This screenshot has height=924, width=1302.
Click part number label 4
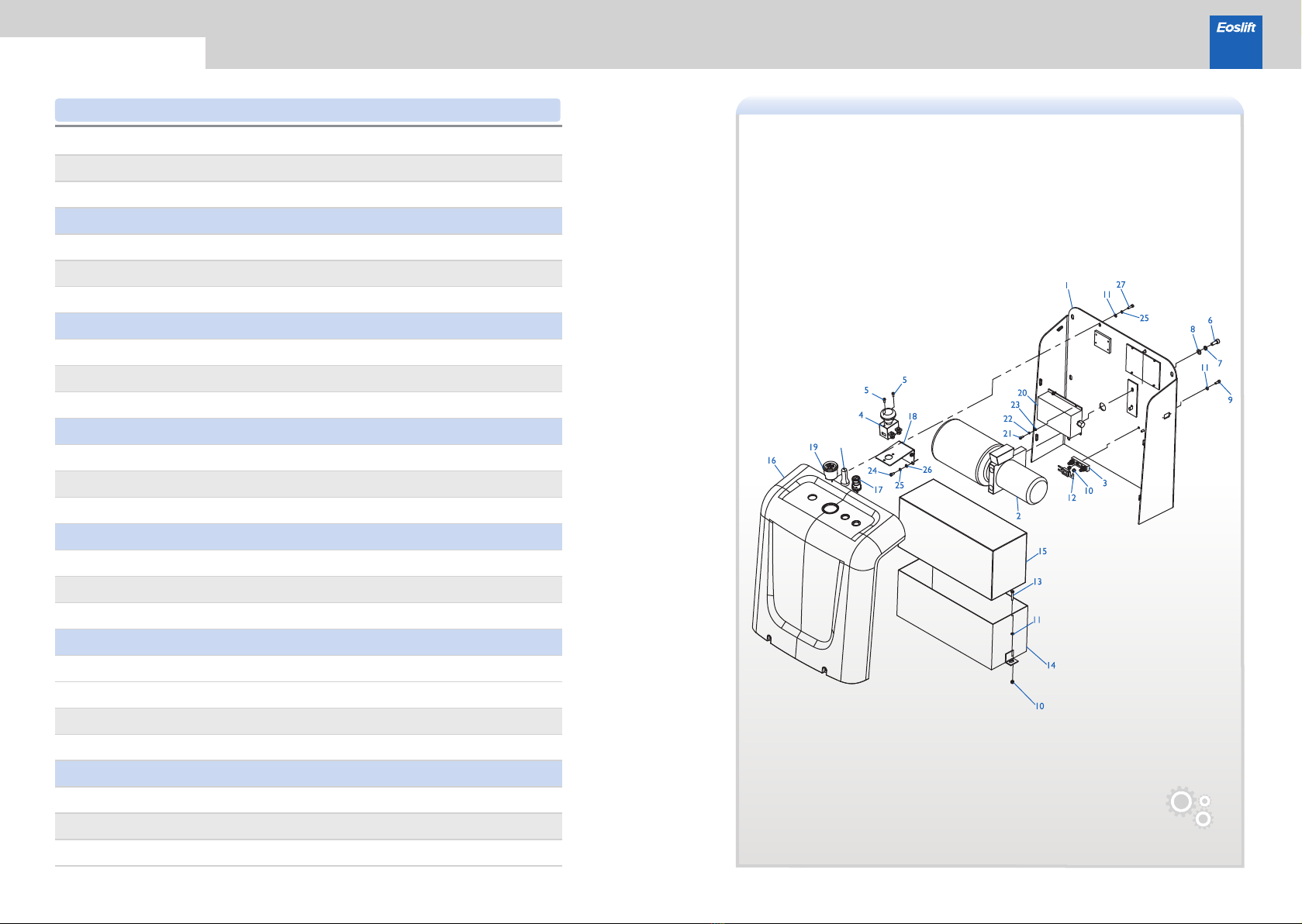pyautogui.click(x=861, y=415)
